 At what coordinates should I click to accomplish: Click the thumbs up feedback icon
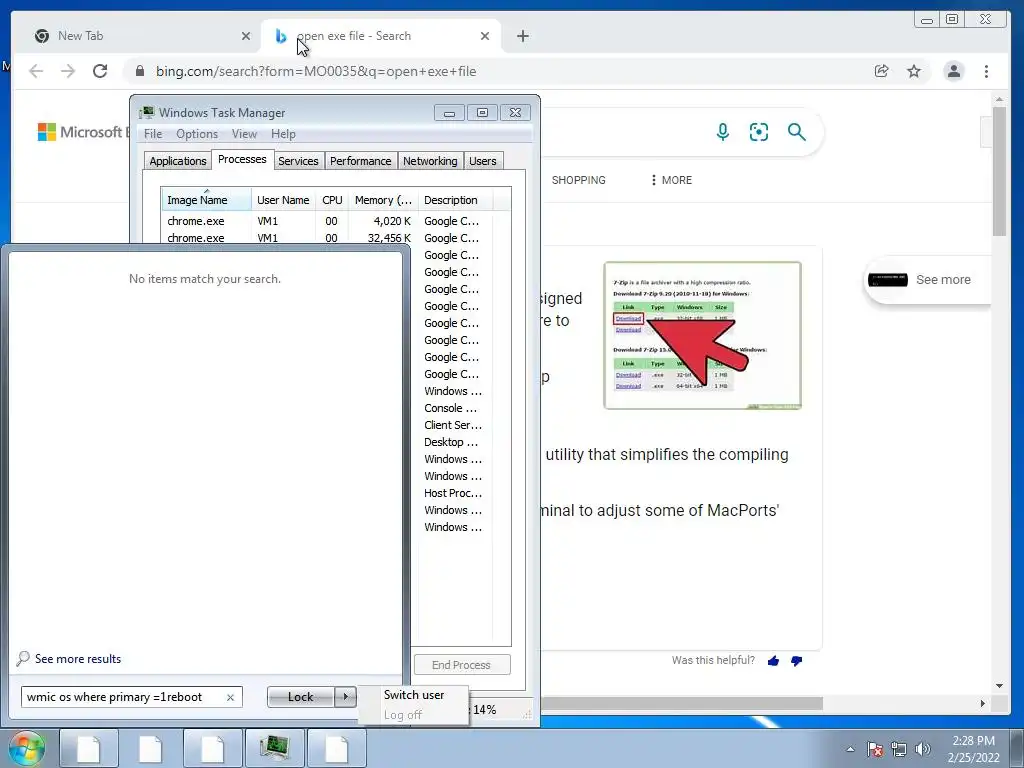773,661
